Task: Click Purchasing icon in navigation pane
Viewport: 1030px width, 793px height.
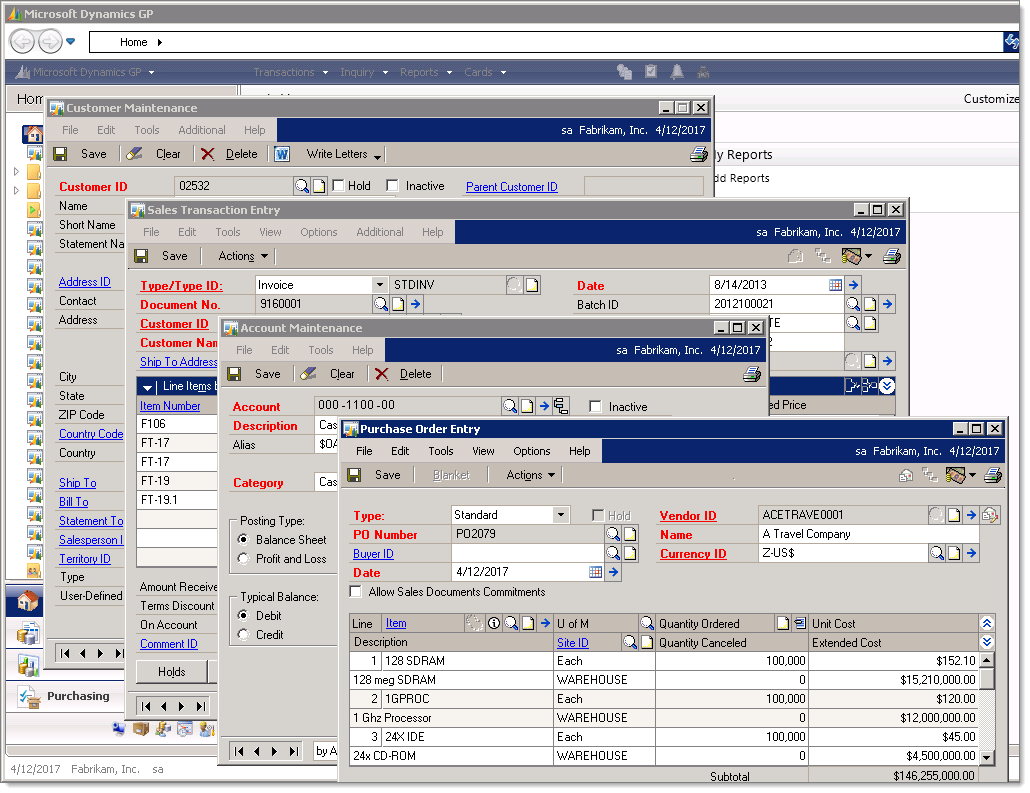Action: coord(28,696)
